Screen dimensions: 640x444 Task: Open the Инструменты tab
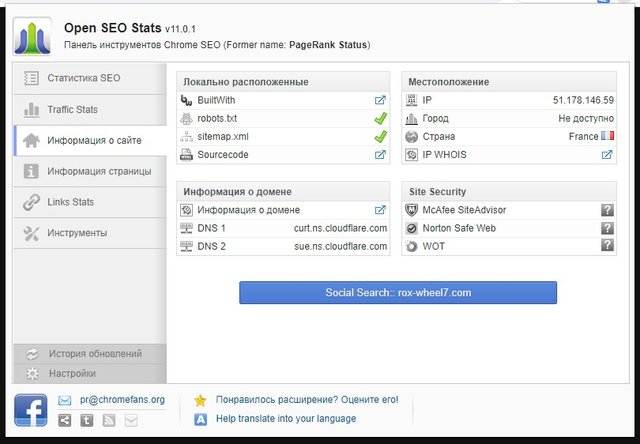pyautogui.click(x=90, y=233)
